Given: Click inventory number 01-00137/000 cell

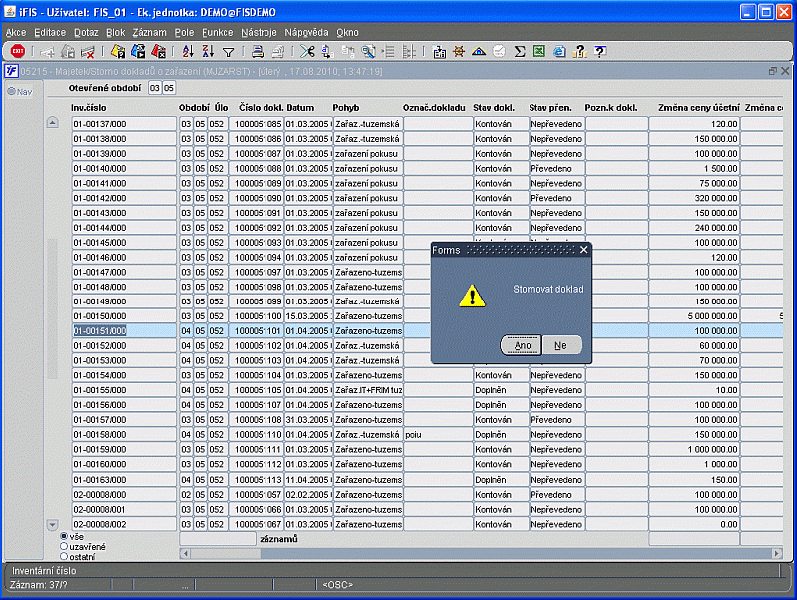Looking at the screenshot, I should coord(124,124).
